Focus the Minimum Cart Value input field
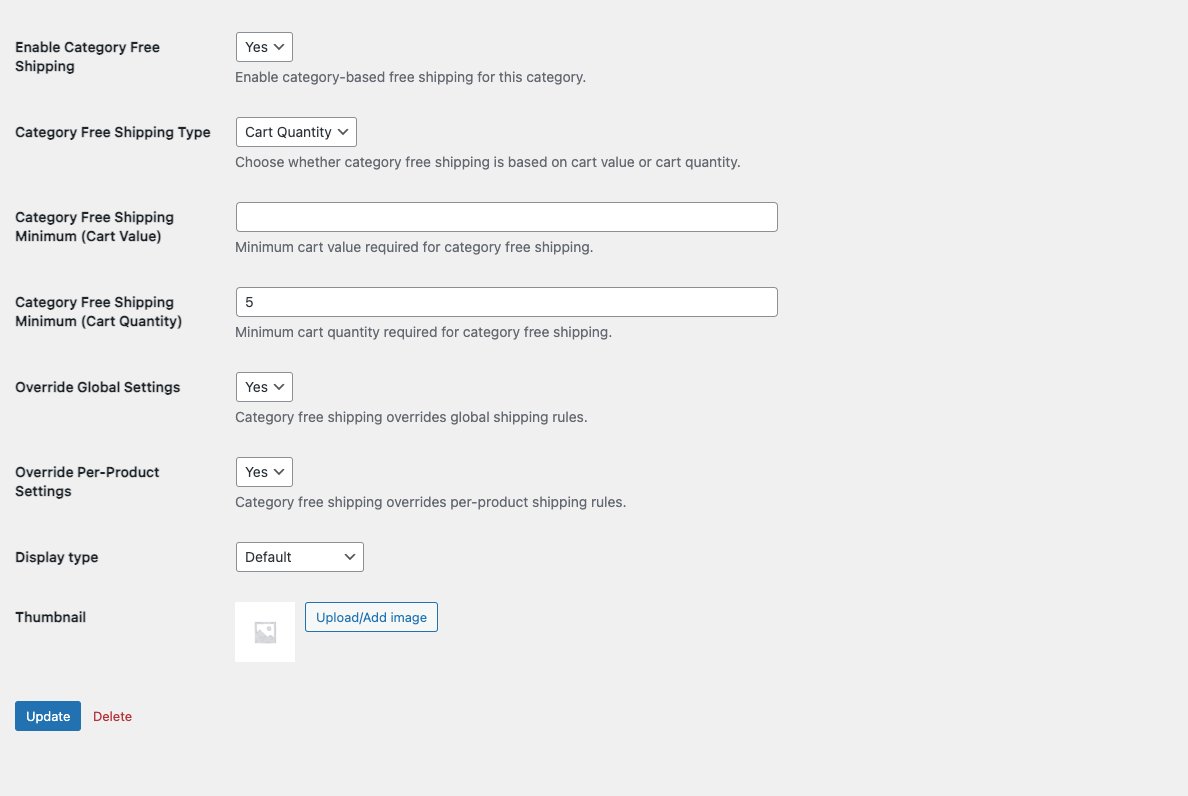Viewport: 1188px width, 796px height. pyautogui.click(x=506, y=217)
